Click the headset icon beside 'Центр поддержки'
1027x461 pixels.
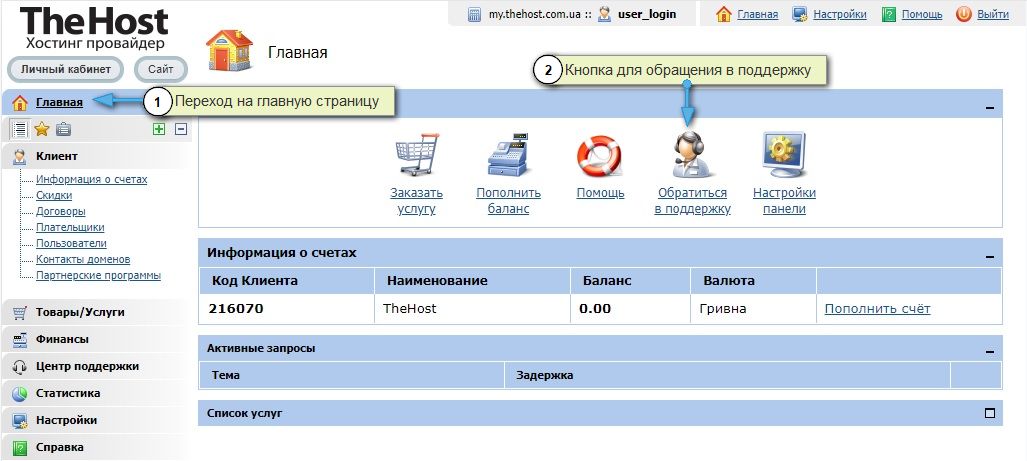pos(20,367)
